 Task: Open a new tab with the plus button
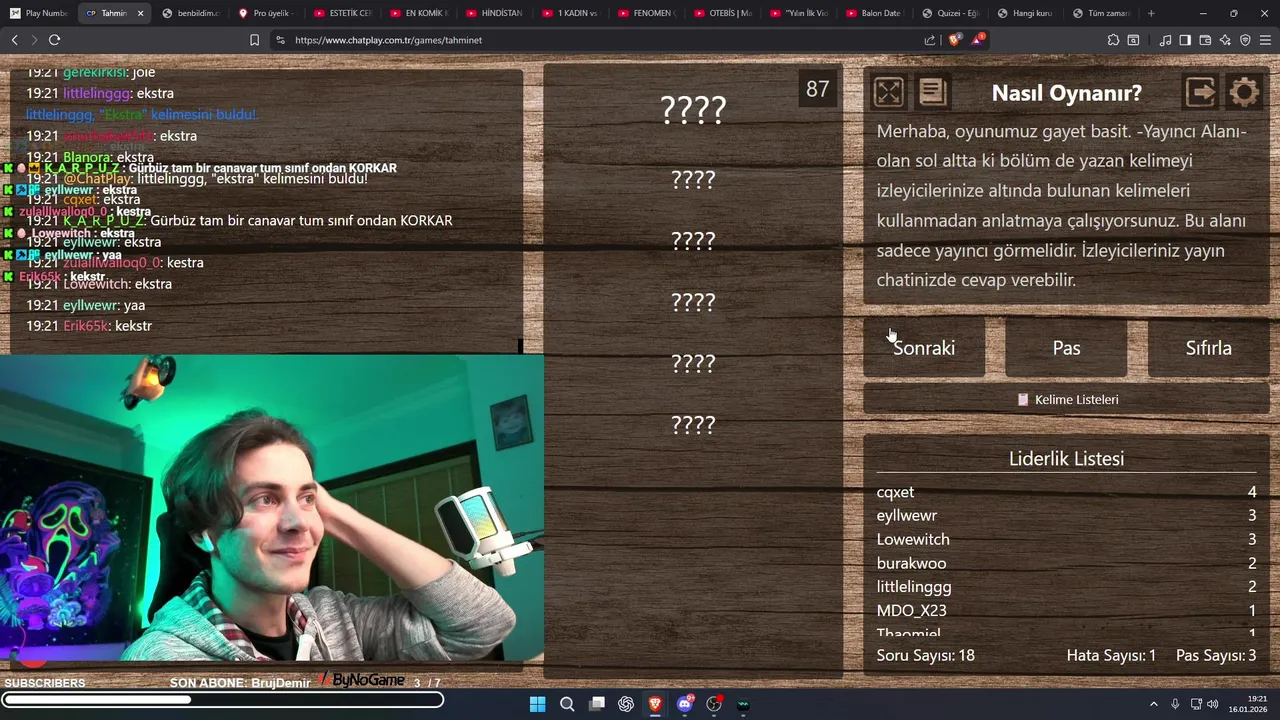(x=1151, y=13)
